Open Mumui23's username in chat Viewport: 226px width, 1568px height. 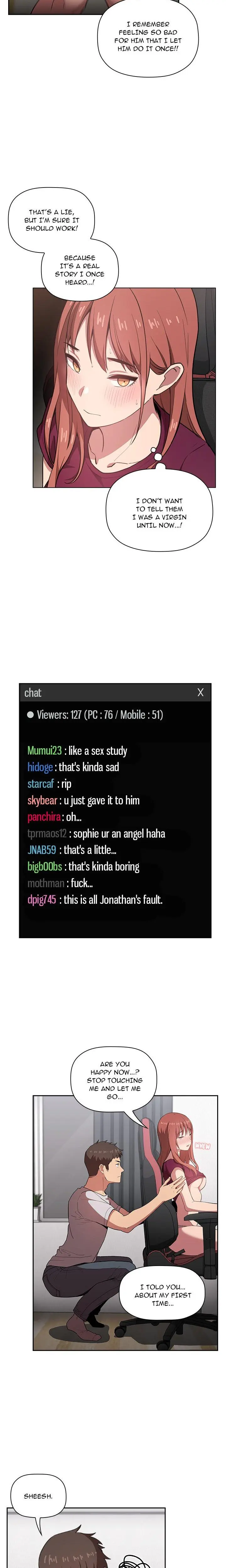(45, 751)
